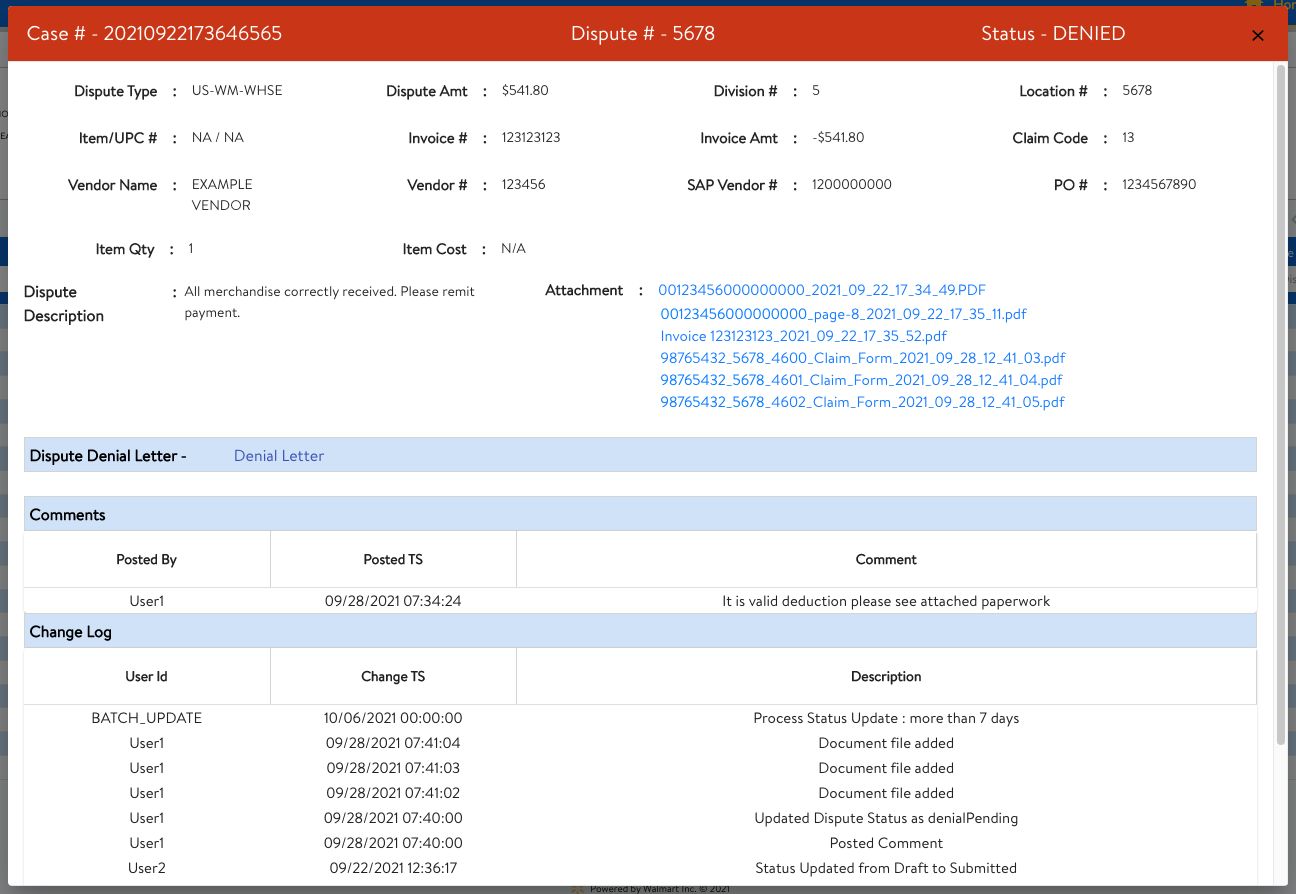Click the valid deduction comment text
1296x894 pixels.
point(886,601)
